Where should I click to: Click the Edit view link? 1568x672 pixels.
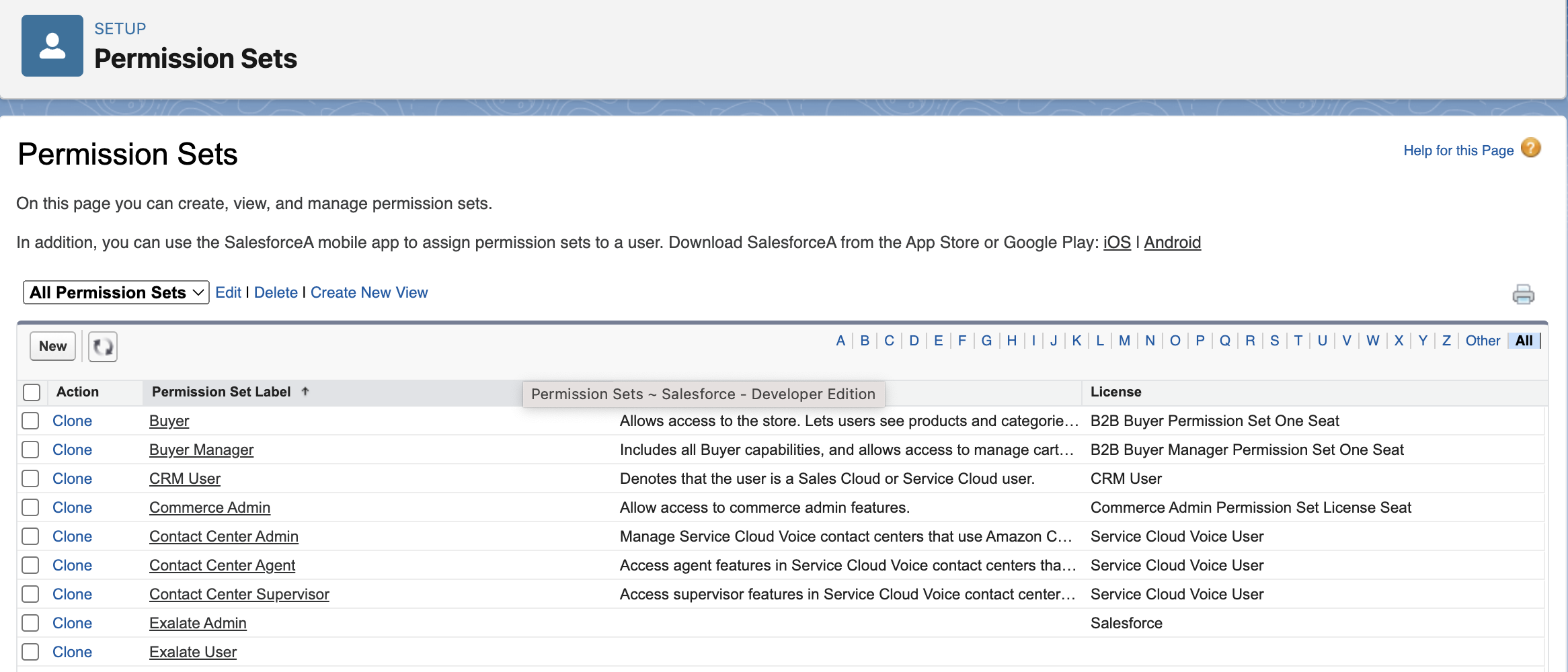coord(228,292)
